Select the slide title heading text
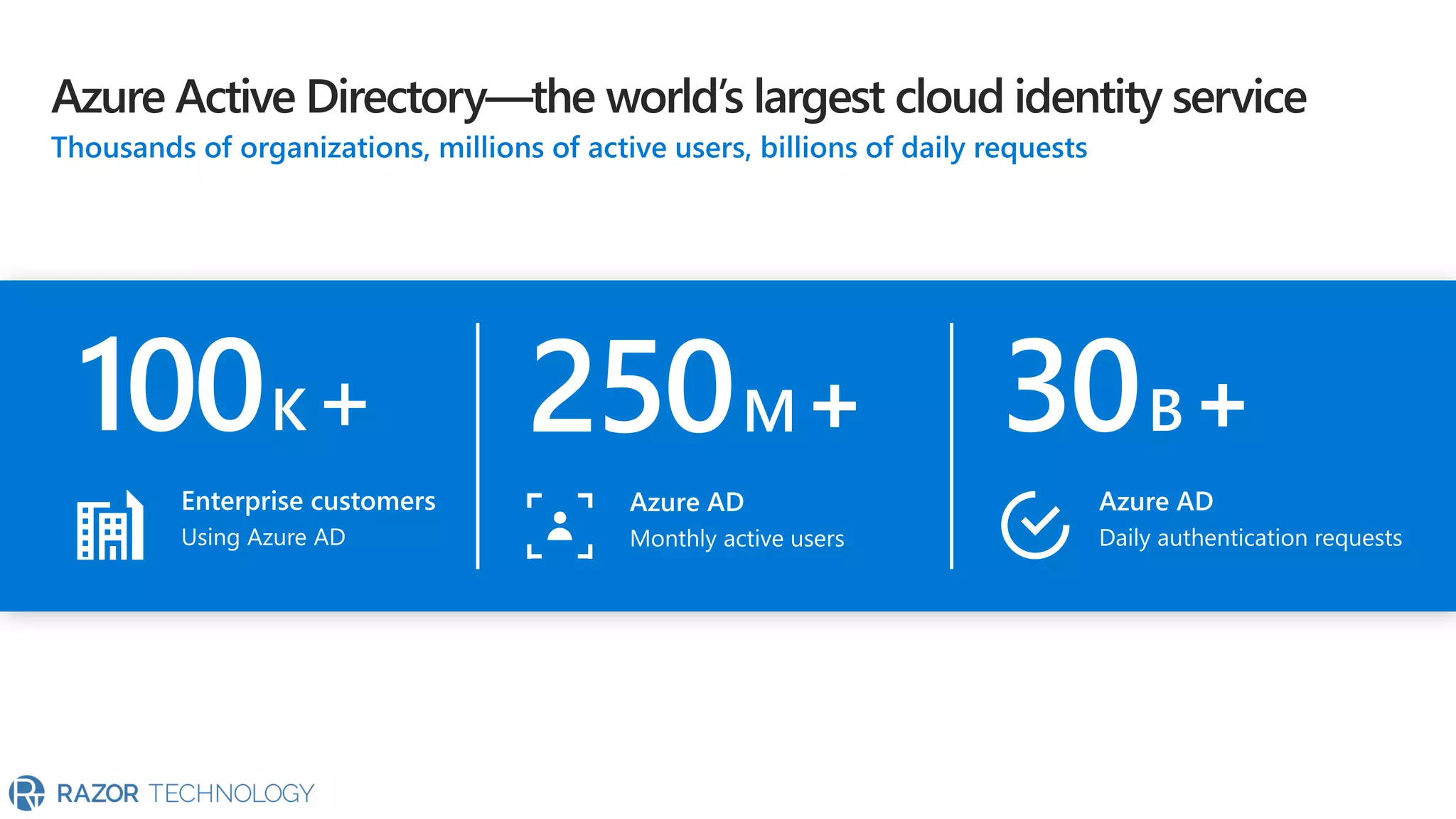The width and height of the screenshot is (1456, 819). click(x=678, y=97)
